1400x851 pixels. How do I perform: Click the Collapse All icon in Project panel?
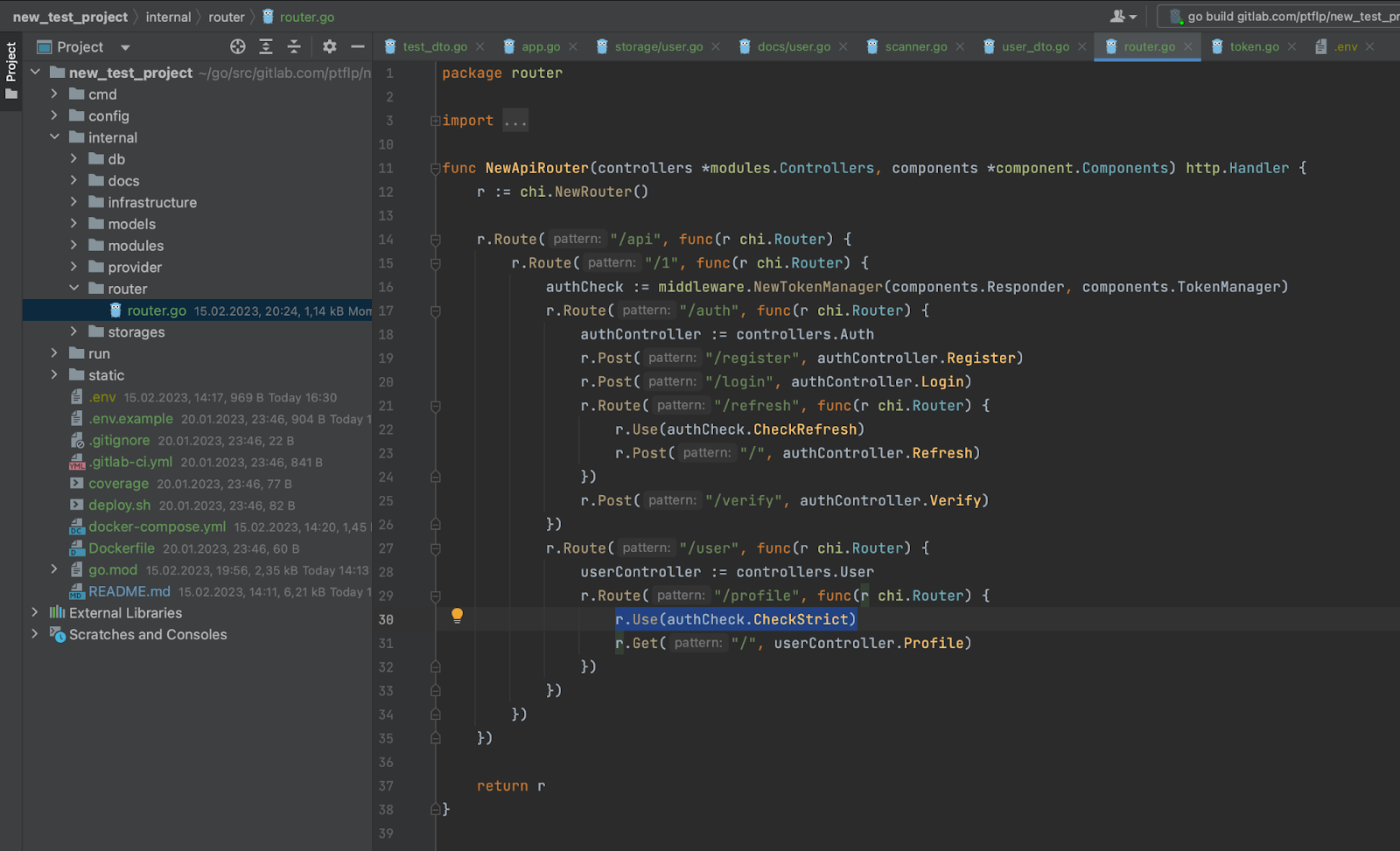[x=294, y=47]
